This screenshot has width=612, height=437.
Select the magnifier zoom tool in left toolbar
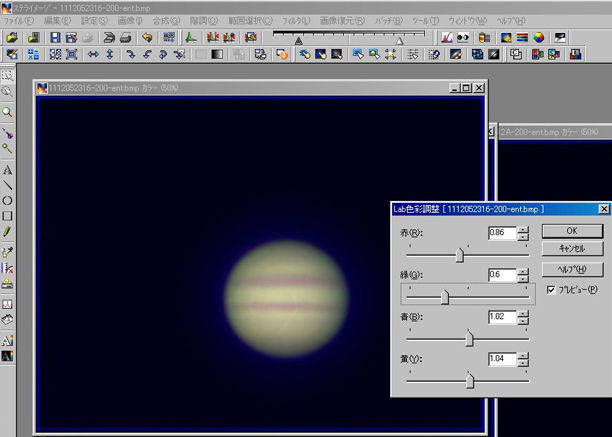(8, 112)
